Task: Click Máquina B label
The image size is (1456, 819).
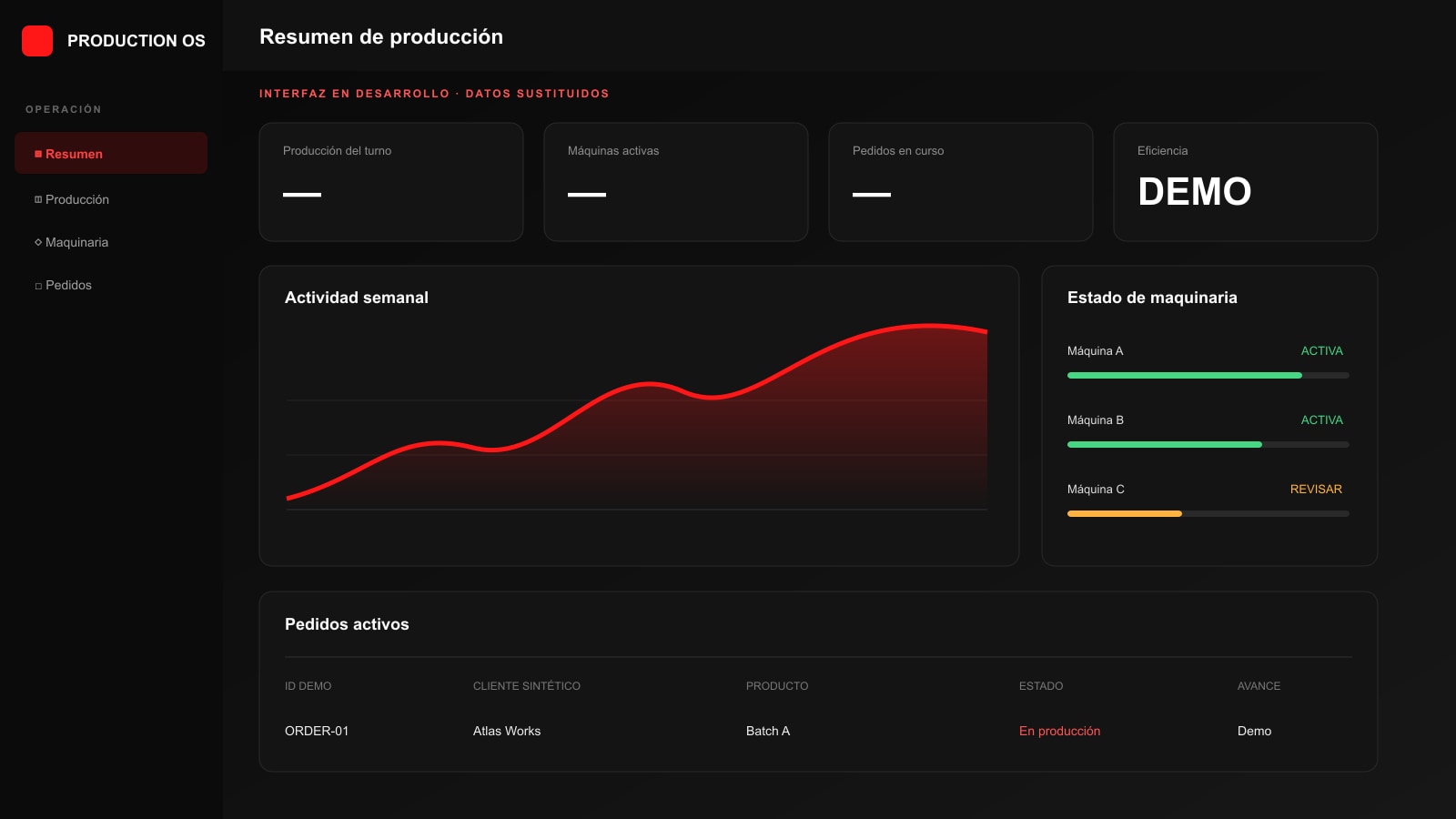Action: 1096,420
